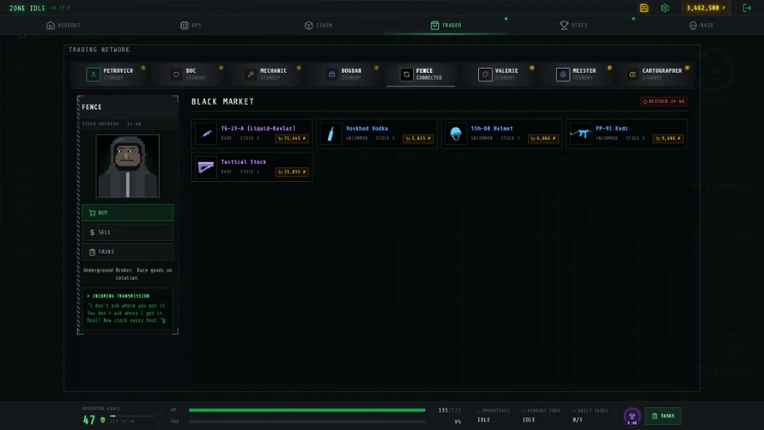Buy SSh-68 Helmet price button
The image size is (764, 430).
click(x=543, y=138)
